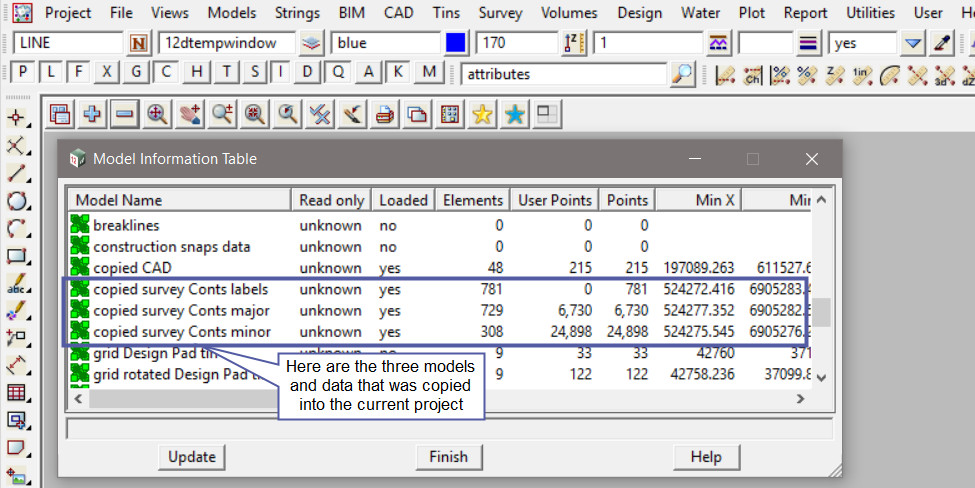The width and height of the screenshot is (975, 488).
Task: Open the Survey menu
Action: [500, 13]
